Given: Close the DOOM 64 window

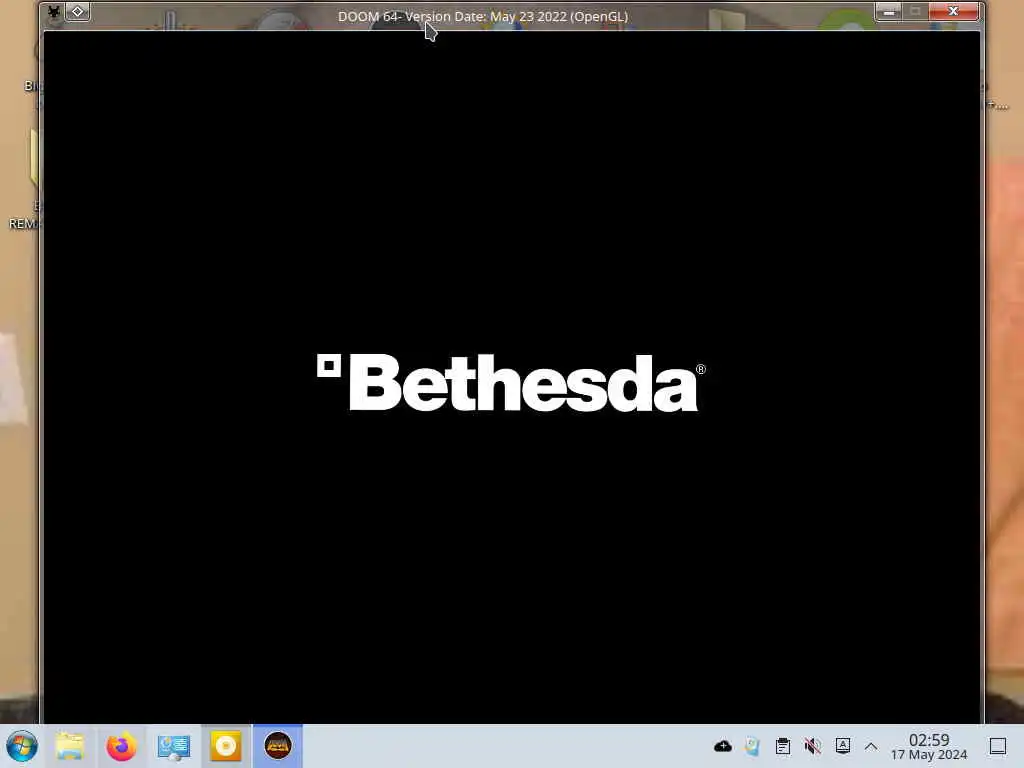Looking at the screenshot, I should (x=953, y=11).
